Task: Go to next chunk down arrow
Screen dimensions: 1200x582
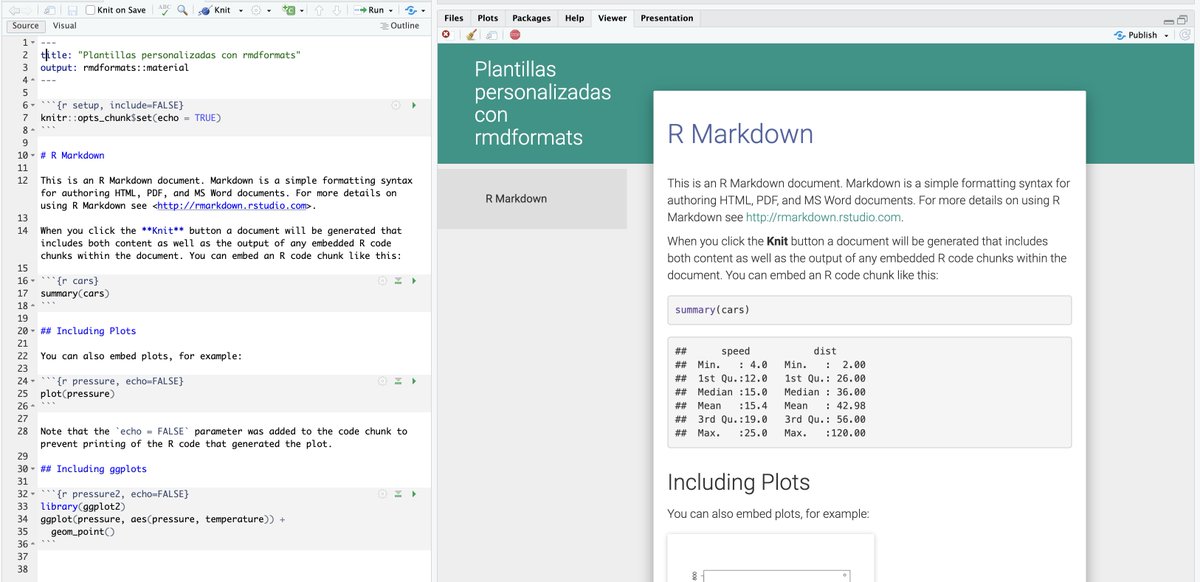Action: point(336,10)
